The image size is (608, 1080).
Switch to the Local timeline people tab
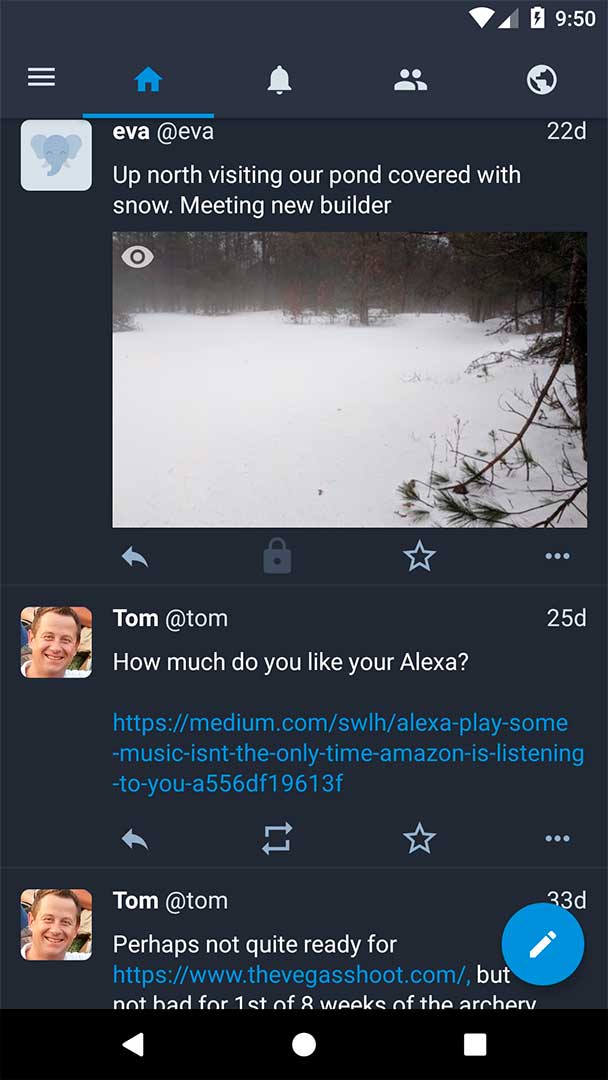point(410,80)
